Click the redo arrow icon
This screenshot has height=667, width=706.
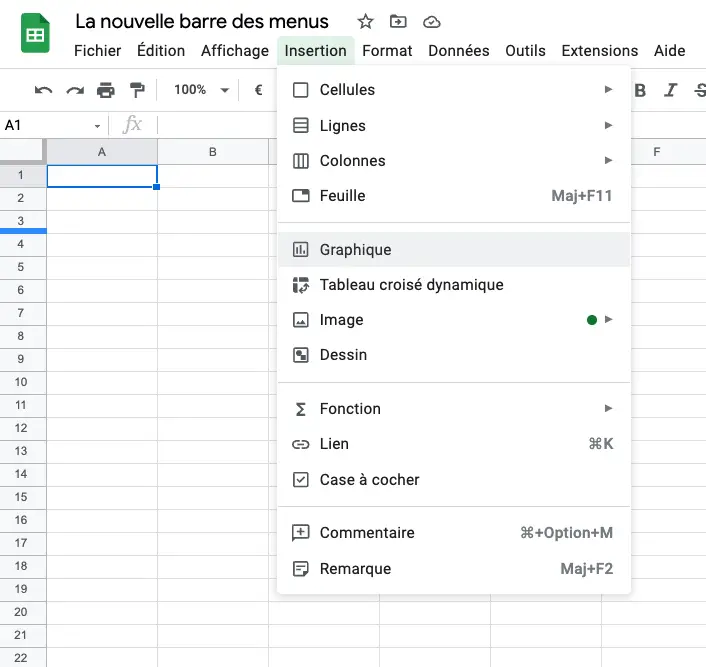(x=75, y=90)
